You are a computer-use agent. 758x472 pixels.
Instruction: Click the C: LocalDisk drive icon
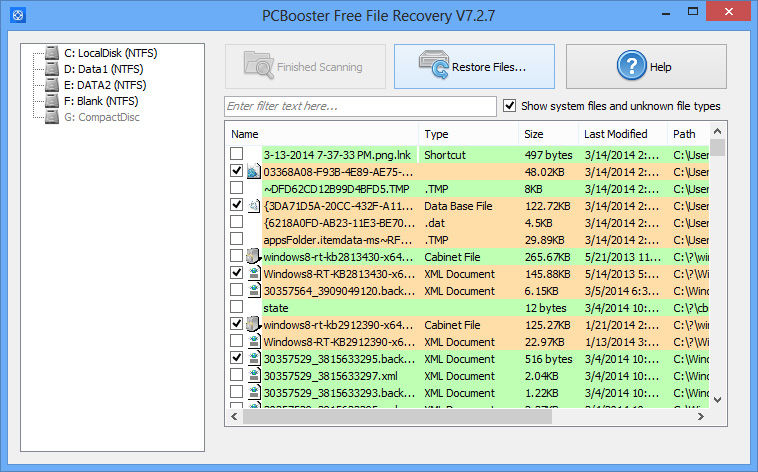(52, 53)
